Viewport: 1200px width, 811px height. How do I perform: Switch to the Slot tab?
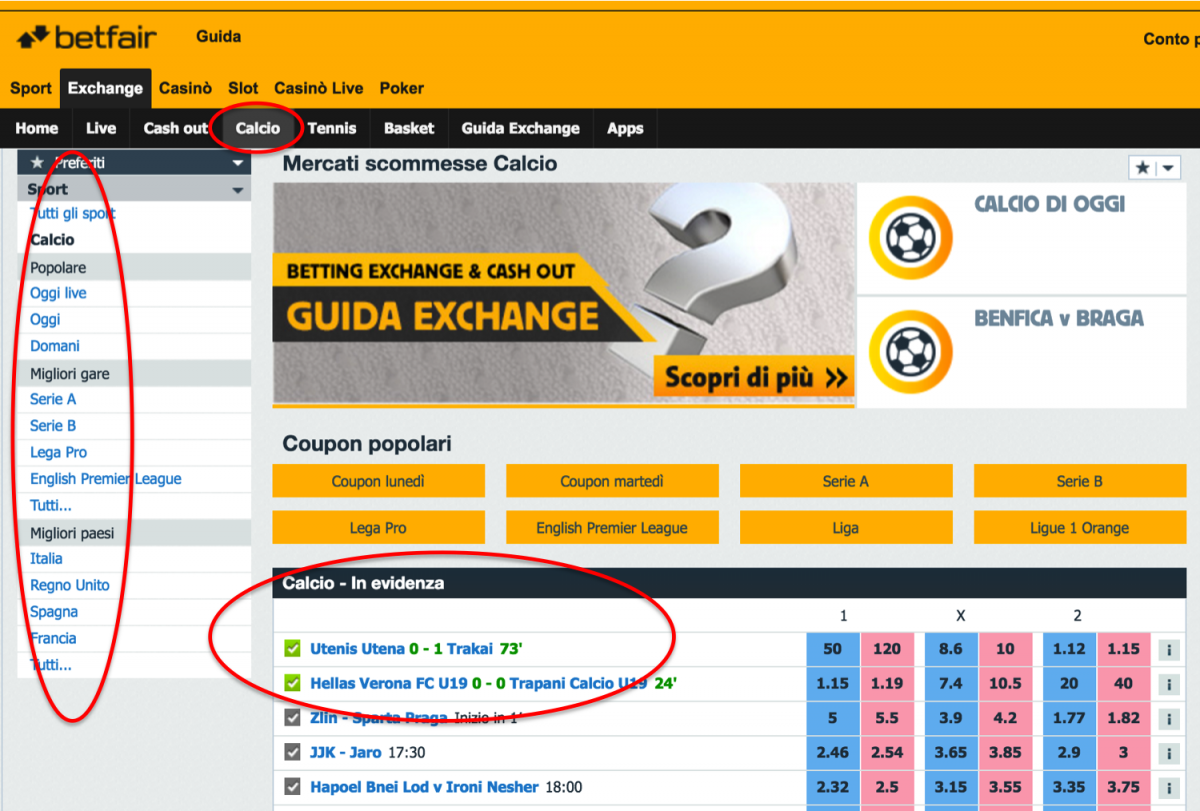(x=243, y=88)
